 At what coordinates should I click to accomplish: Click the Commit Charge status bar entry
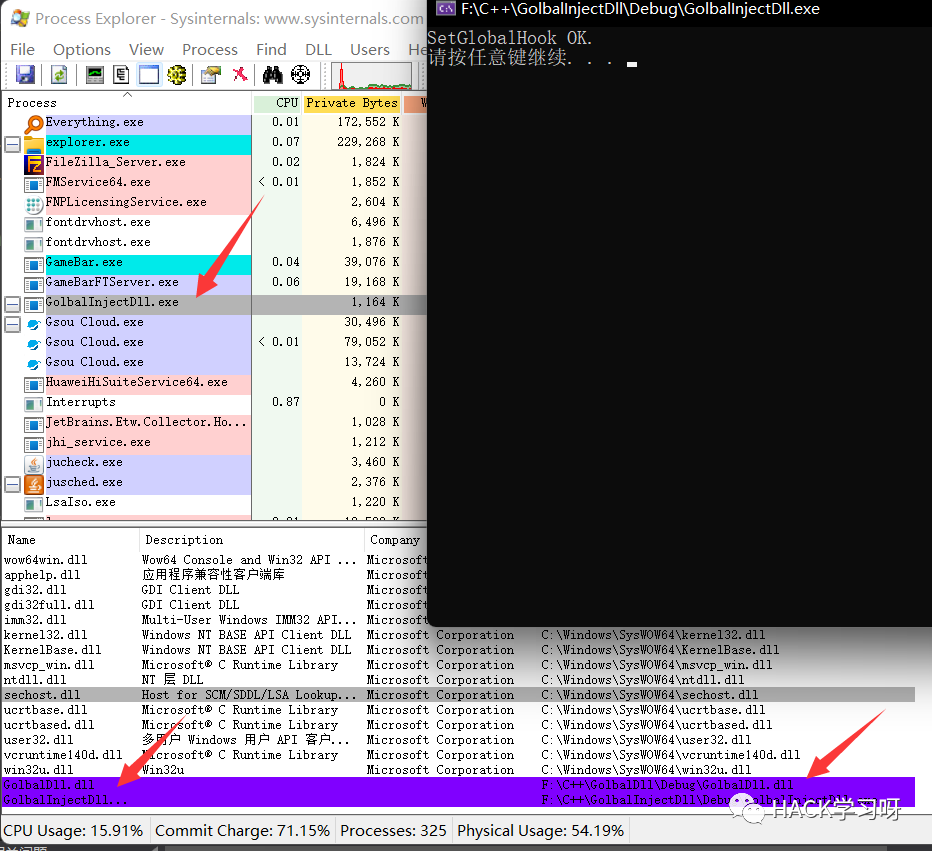pos(243,831)
